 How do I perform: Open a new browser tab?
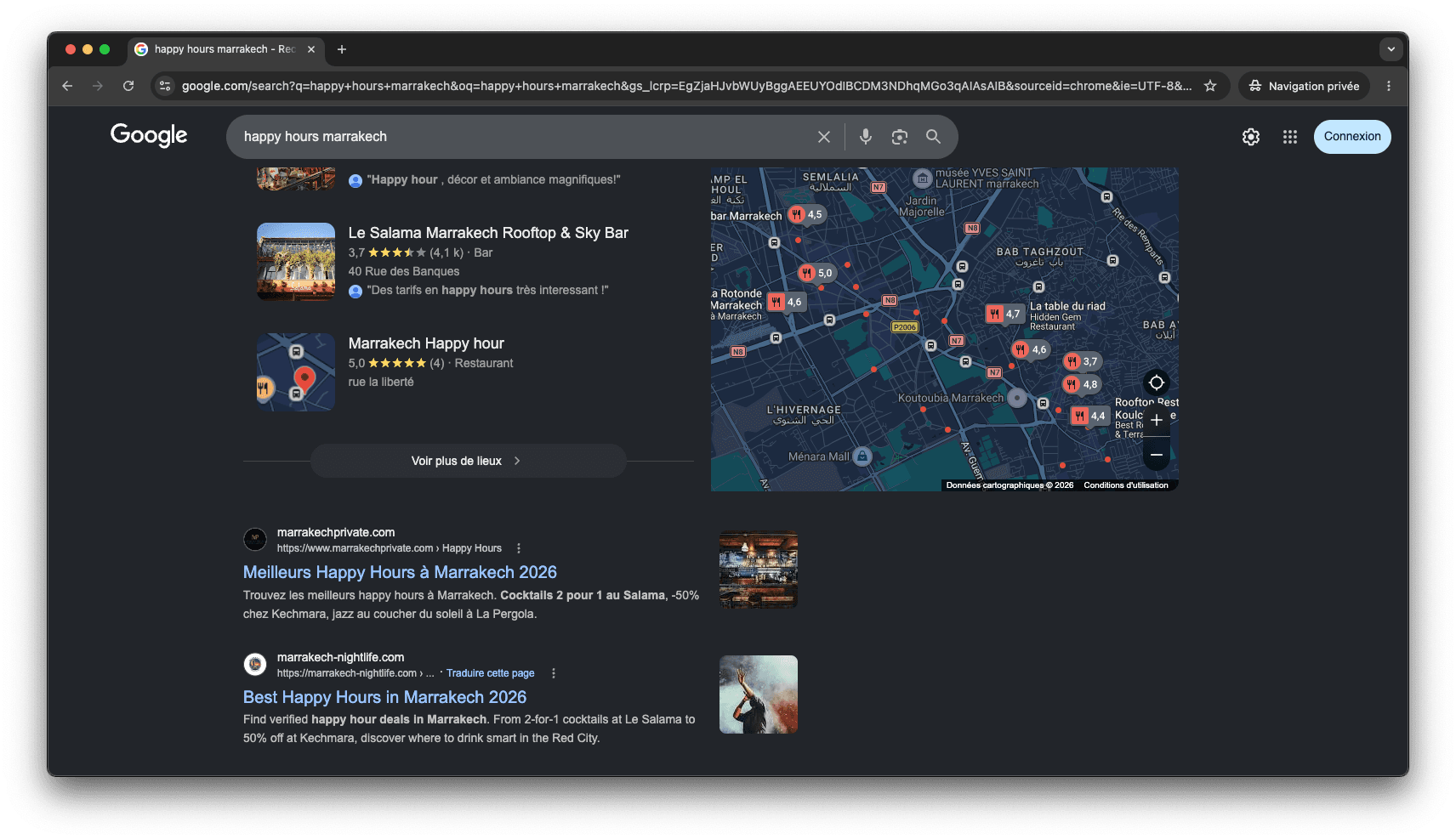click(x=342, y=49)
